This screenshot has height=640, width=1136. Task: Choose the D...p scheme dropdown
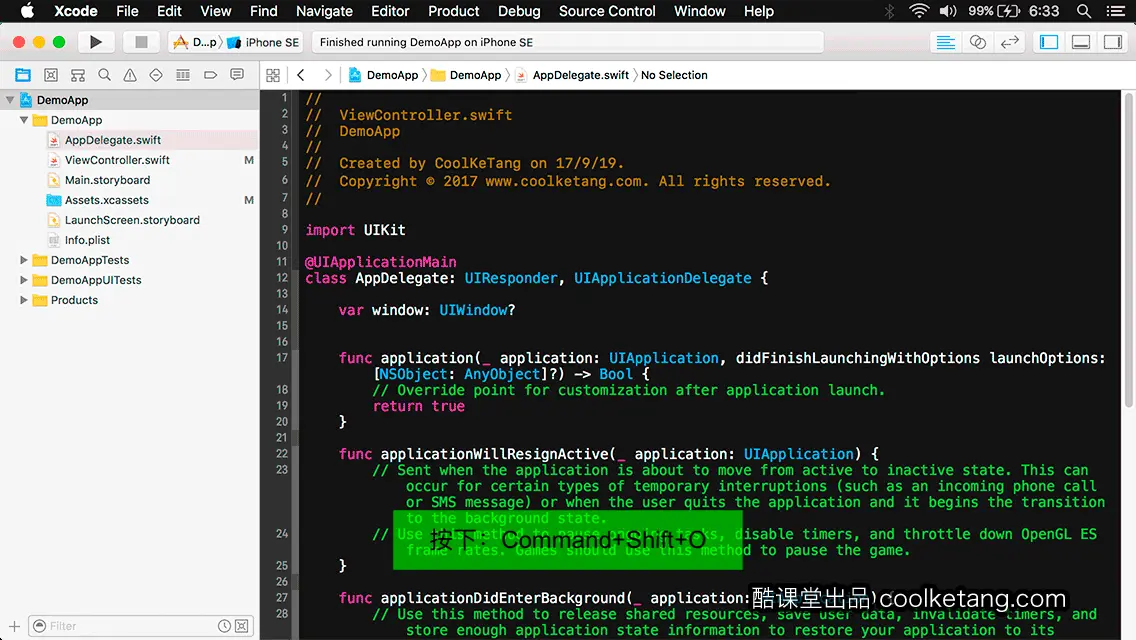click(x=195, y=42)
